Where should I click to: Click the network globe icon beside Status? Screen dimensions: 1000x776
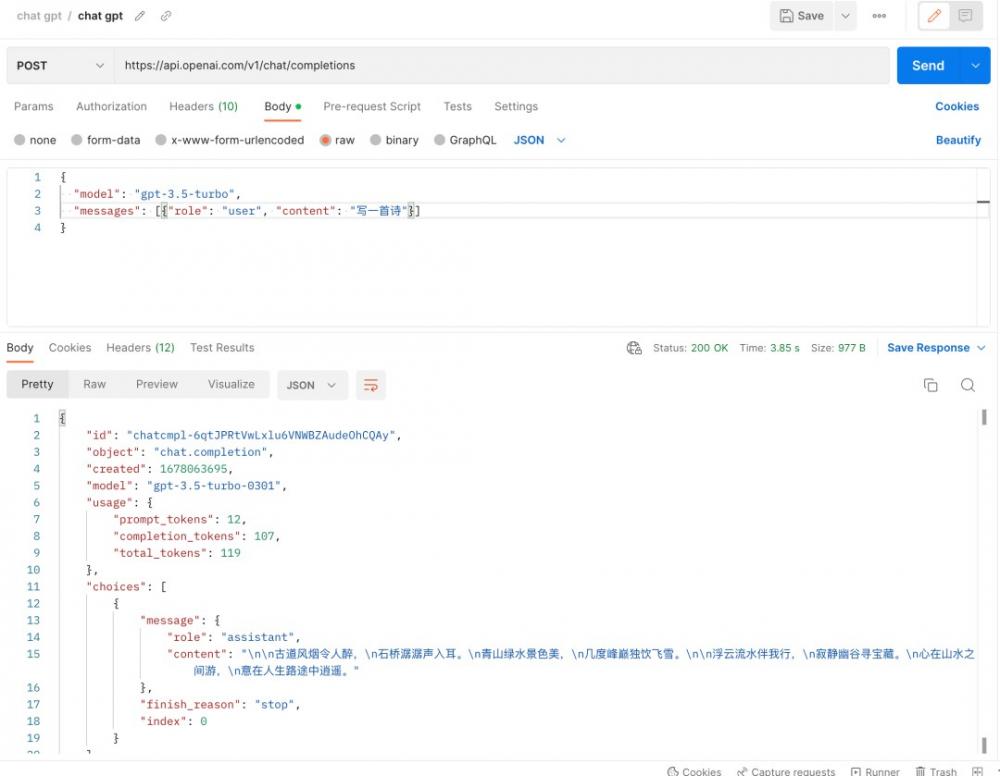(x=634, y=348)
